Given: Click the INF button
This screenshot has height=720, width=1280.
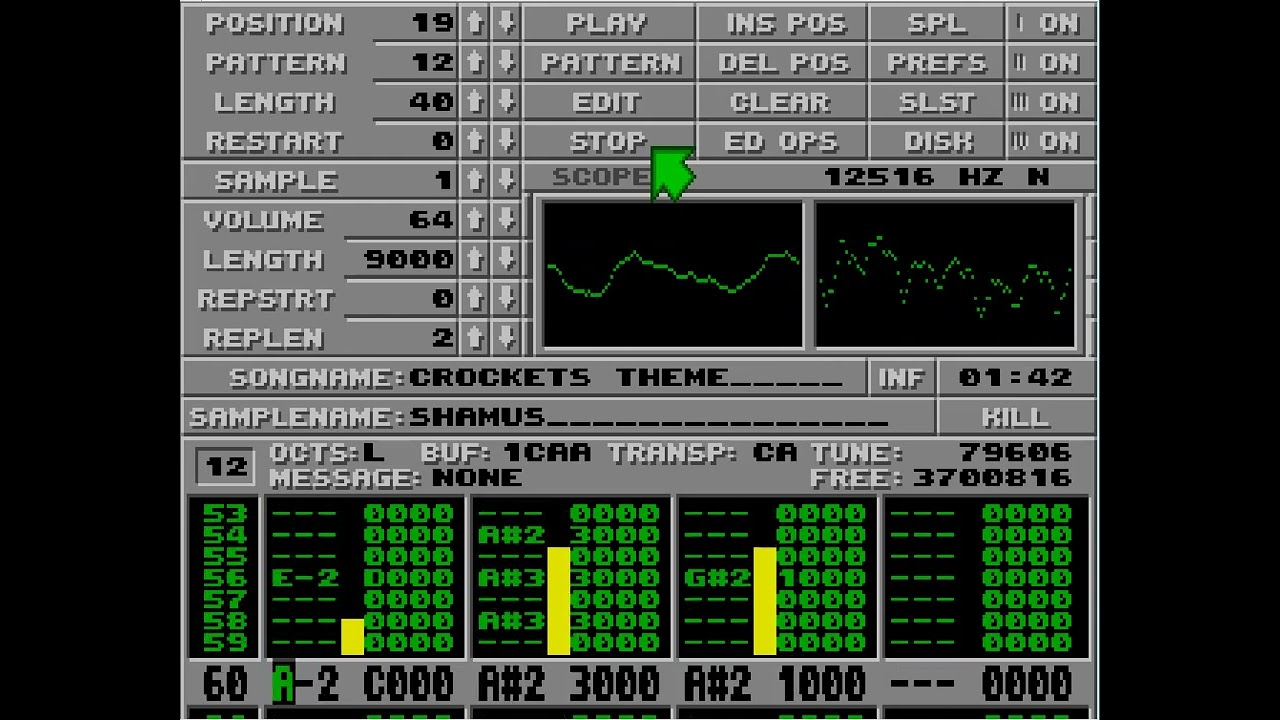Looking at the screenshot, I should 902,378.
